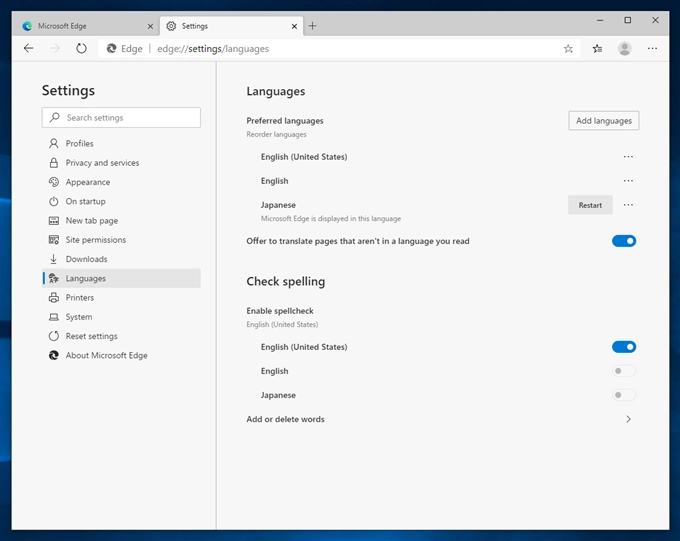Disable spellcheck for English (United States)
This screenshot has width=680, height=541.
click(624, 347)
